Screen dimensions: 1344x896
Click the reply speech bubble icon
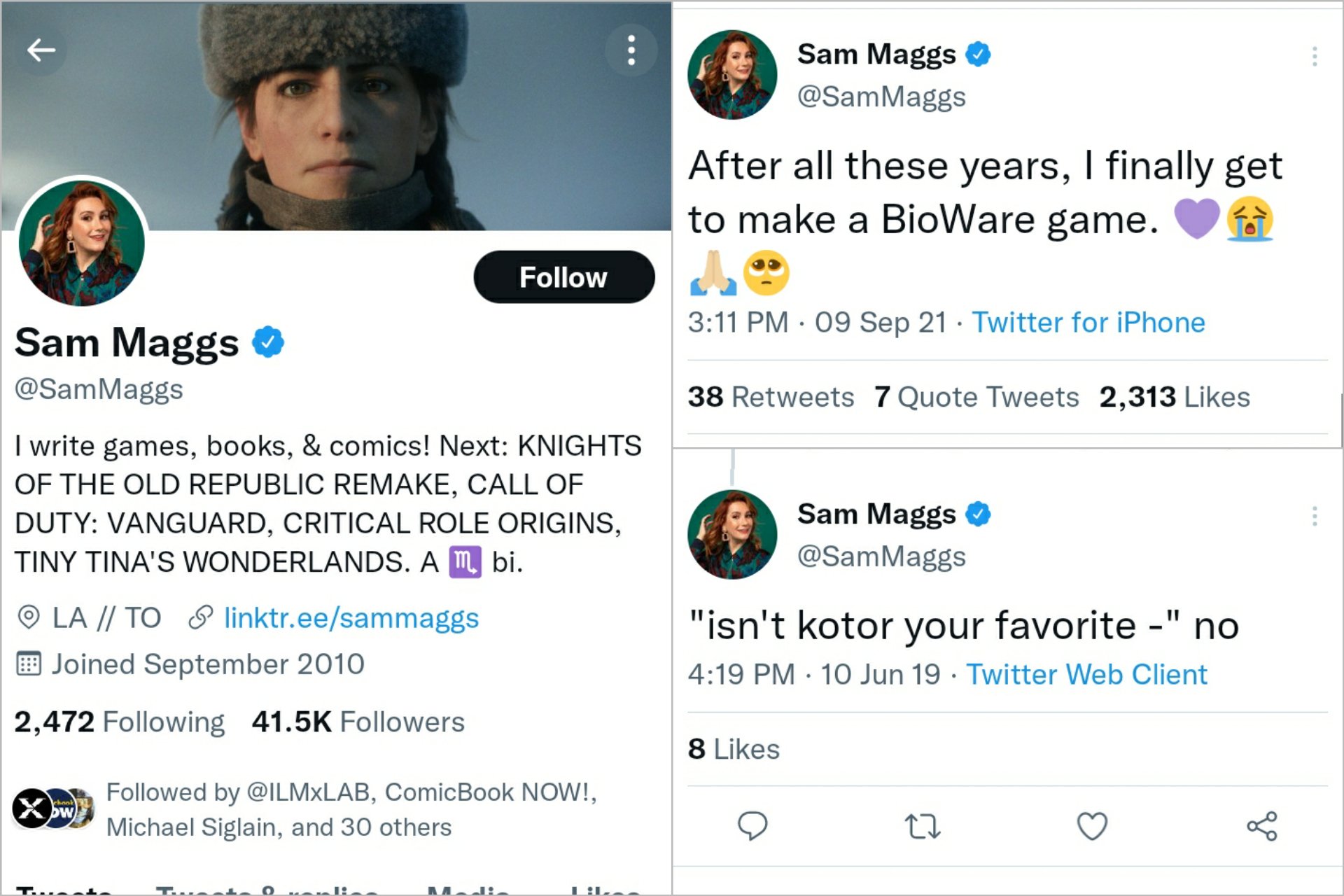tap(752, 826)
